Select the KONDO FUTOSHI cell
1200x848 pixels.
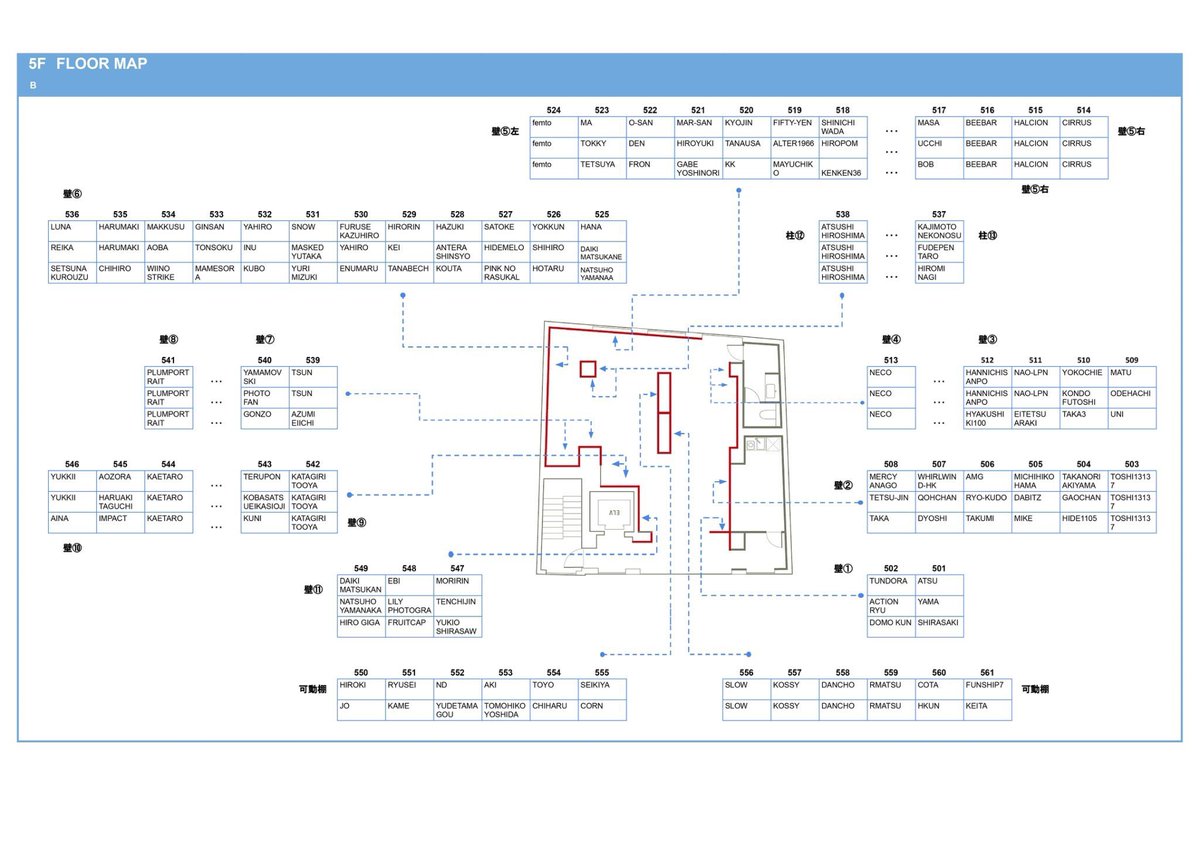click(x=1084, y=398)
